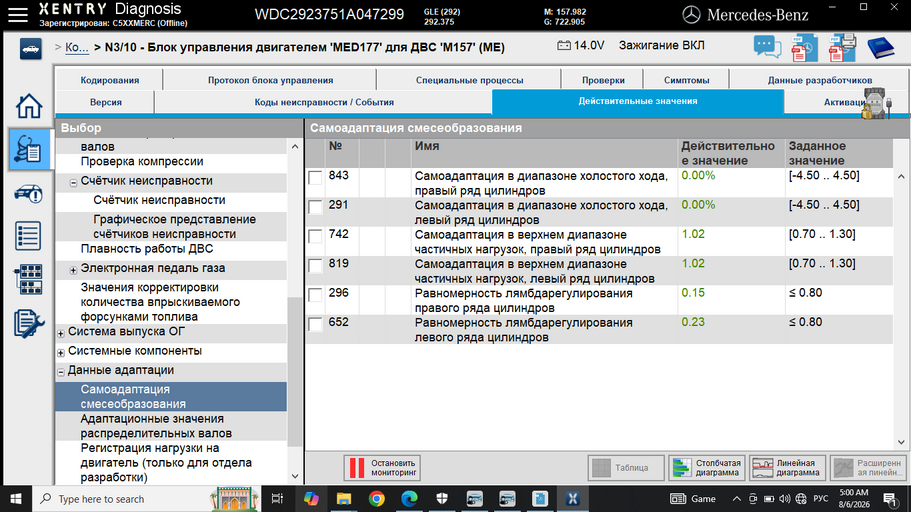Check the box for row 843
This screenshot has width=911, height=512.
coord(315,177)
